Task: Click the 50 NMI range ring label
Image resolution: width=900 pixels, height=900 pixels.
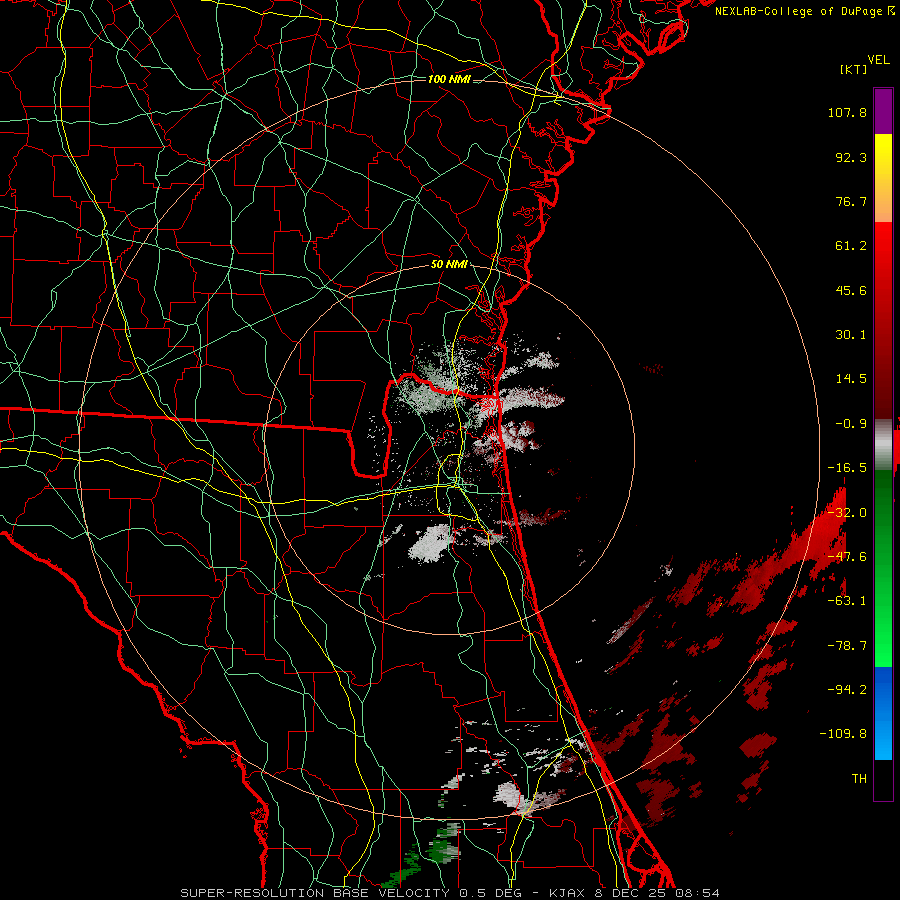Action: [x=449, y=265]
